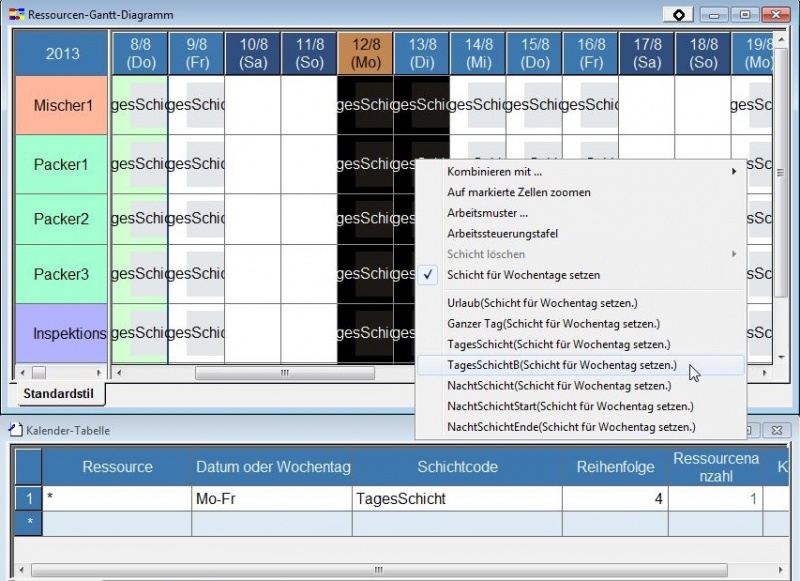Minimize the Ressourcen-Gantt-Diagramm window

(x=715, y=14)
